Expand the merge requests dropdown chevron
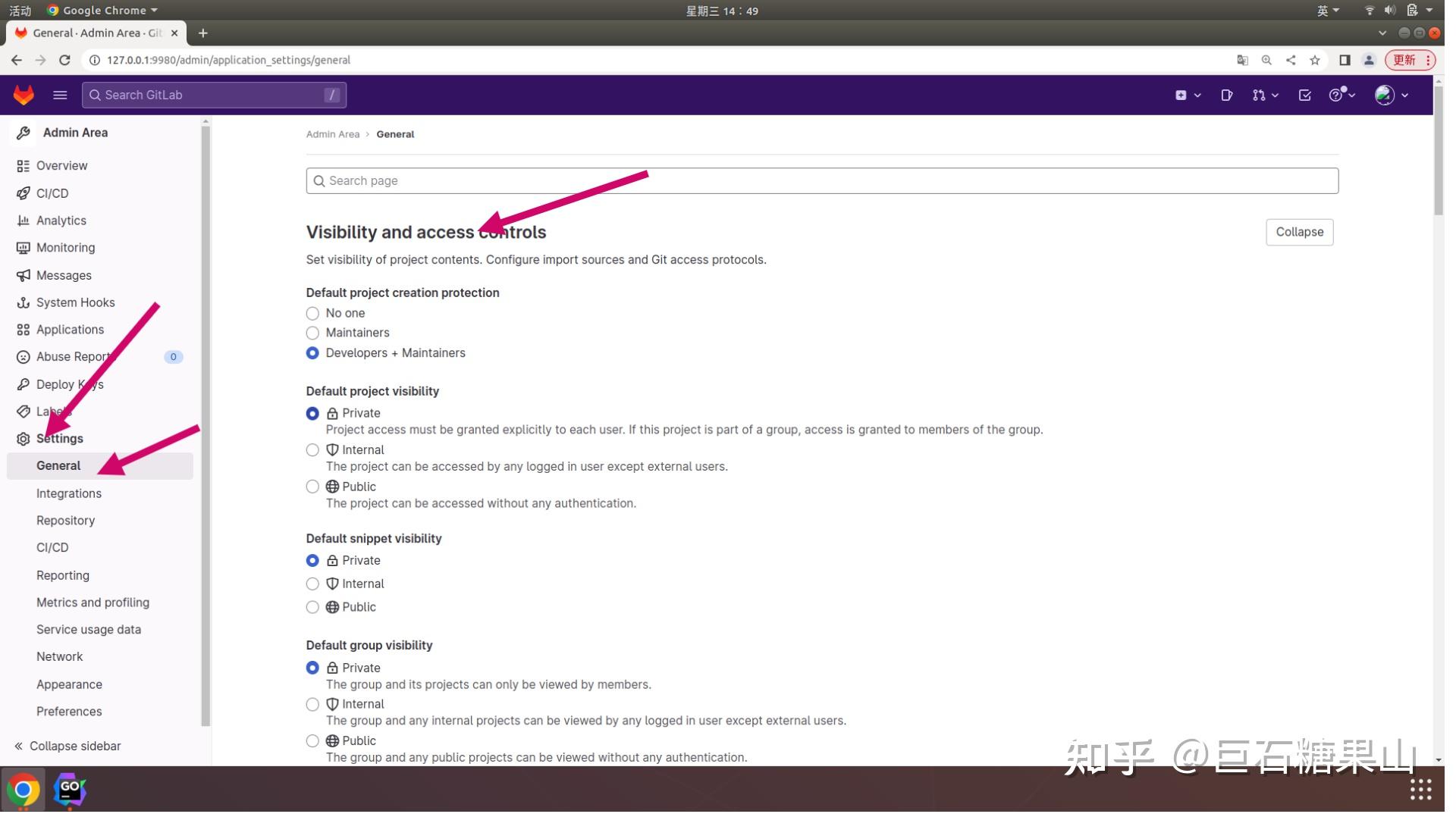Screen dimensions: 1456x817 [1275, 95]
